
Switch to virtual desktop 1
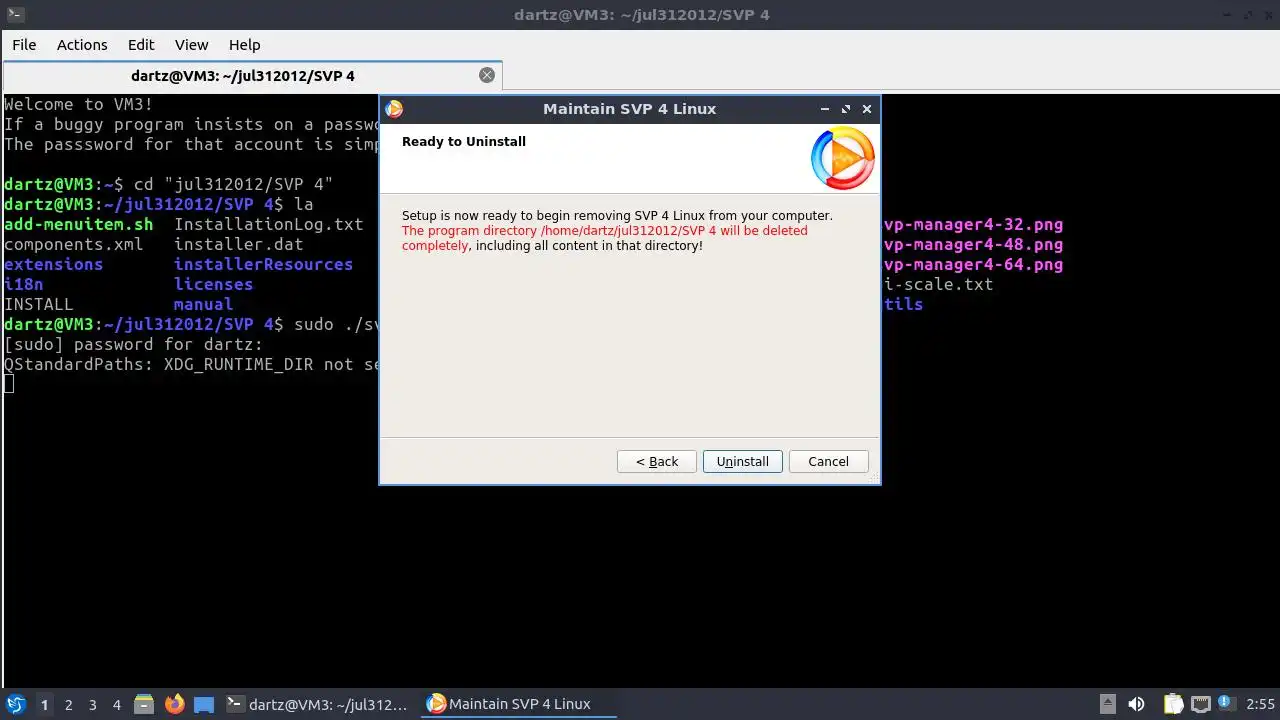[45, 704]
